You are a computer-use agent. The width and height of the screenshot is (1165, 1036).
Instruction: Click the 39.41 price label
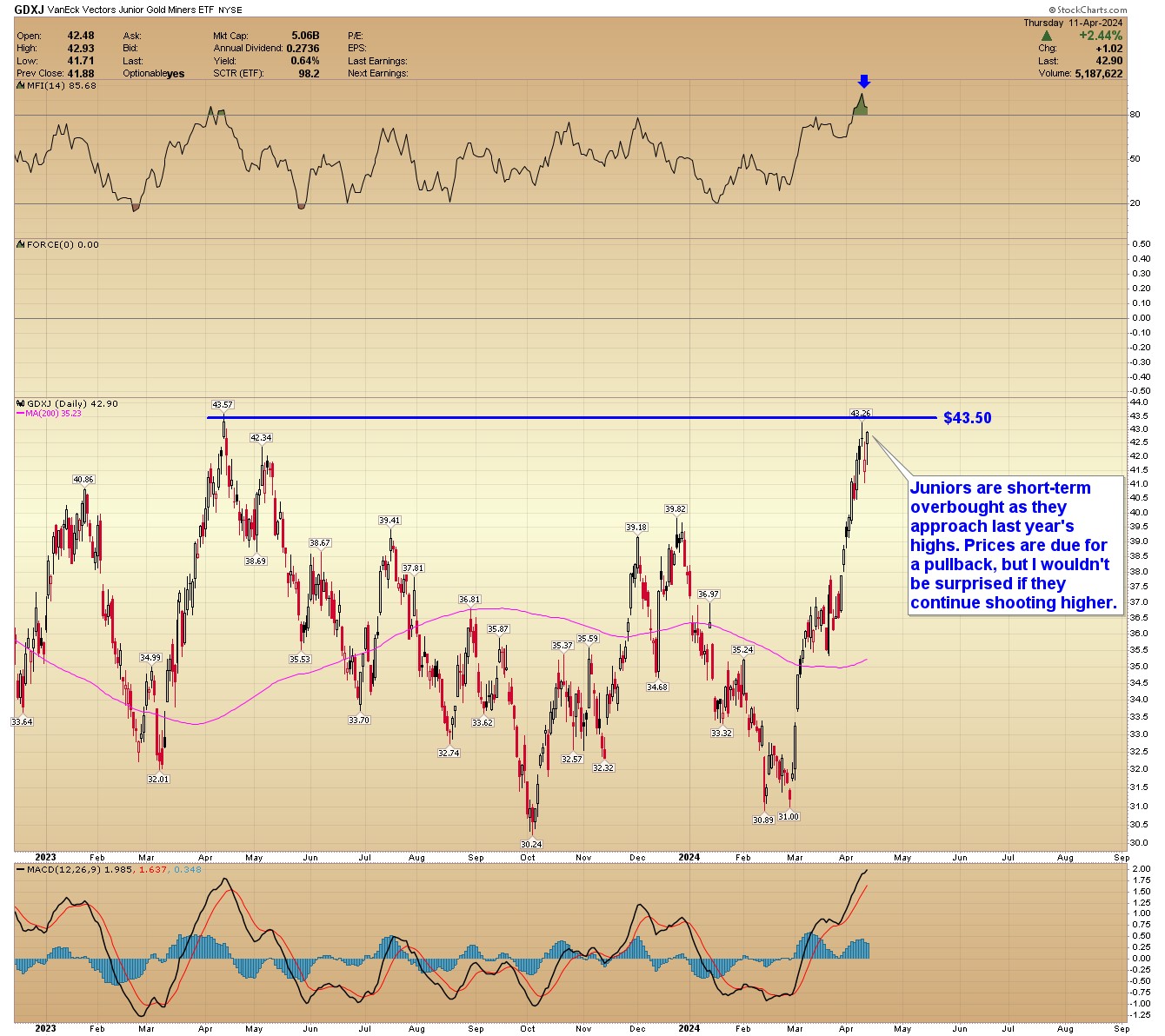(389, 521)
